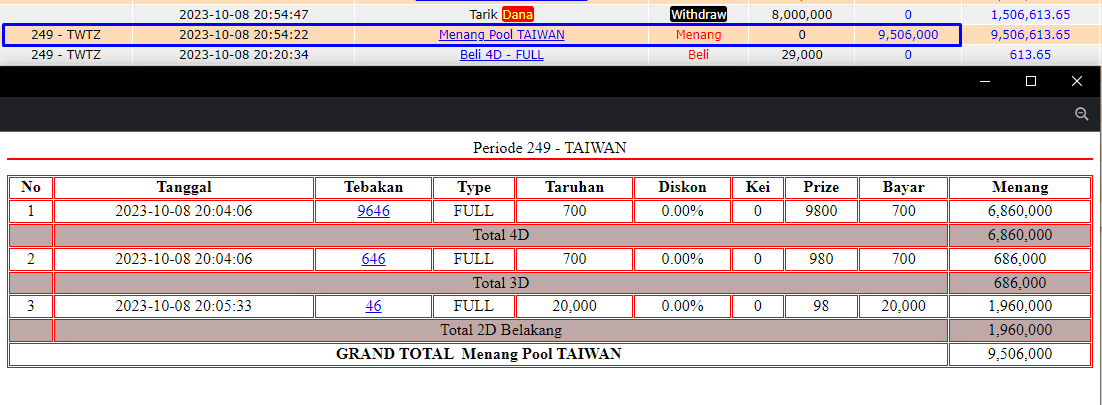Click the Taruhan column header
Image resolution: width=1102 pixels, height=405 pixels.
[574, 187]
